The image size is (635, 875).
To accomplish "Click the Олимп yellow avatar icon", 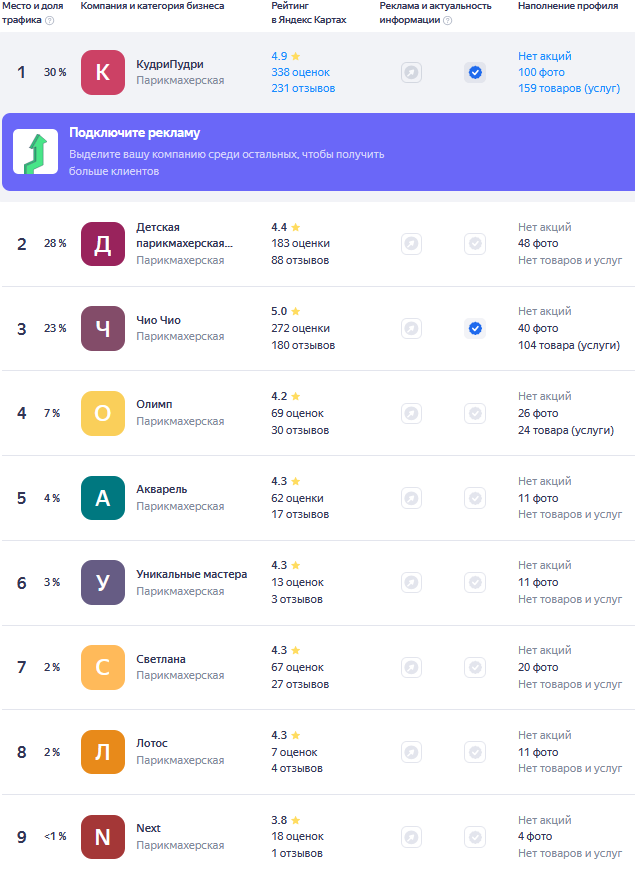I will point(102,413).
